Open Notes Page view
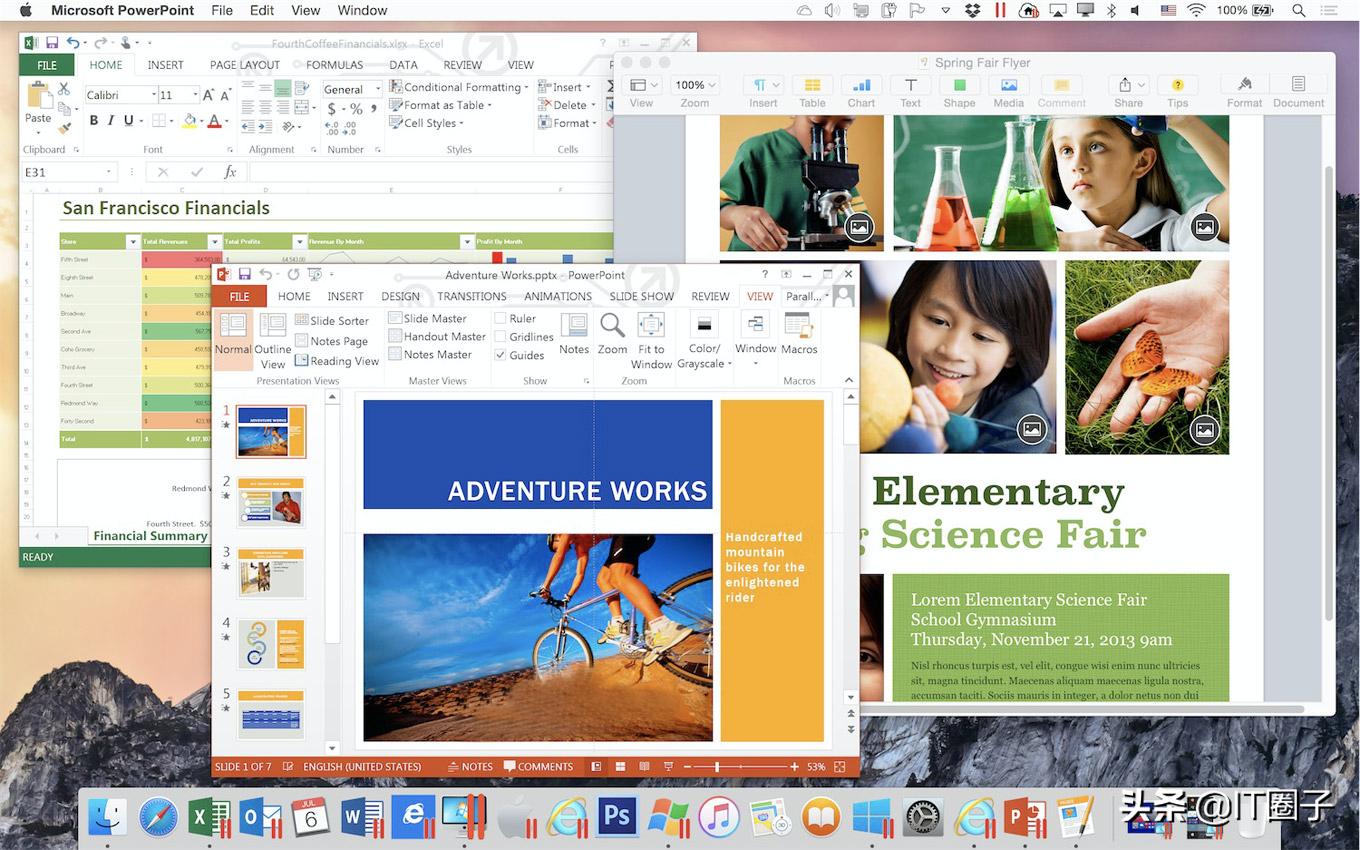 click(337, 340)
